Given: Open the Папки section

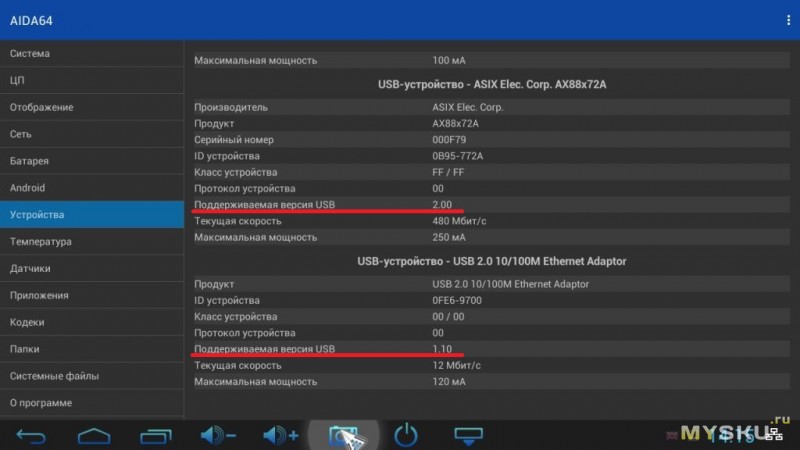Looking at the screenshot, I should pos(92,349).
